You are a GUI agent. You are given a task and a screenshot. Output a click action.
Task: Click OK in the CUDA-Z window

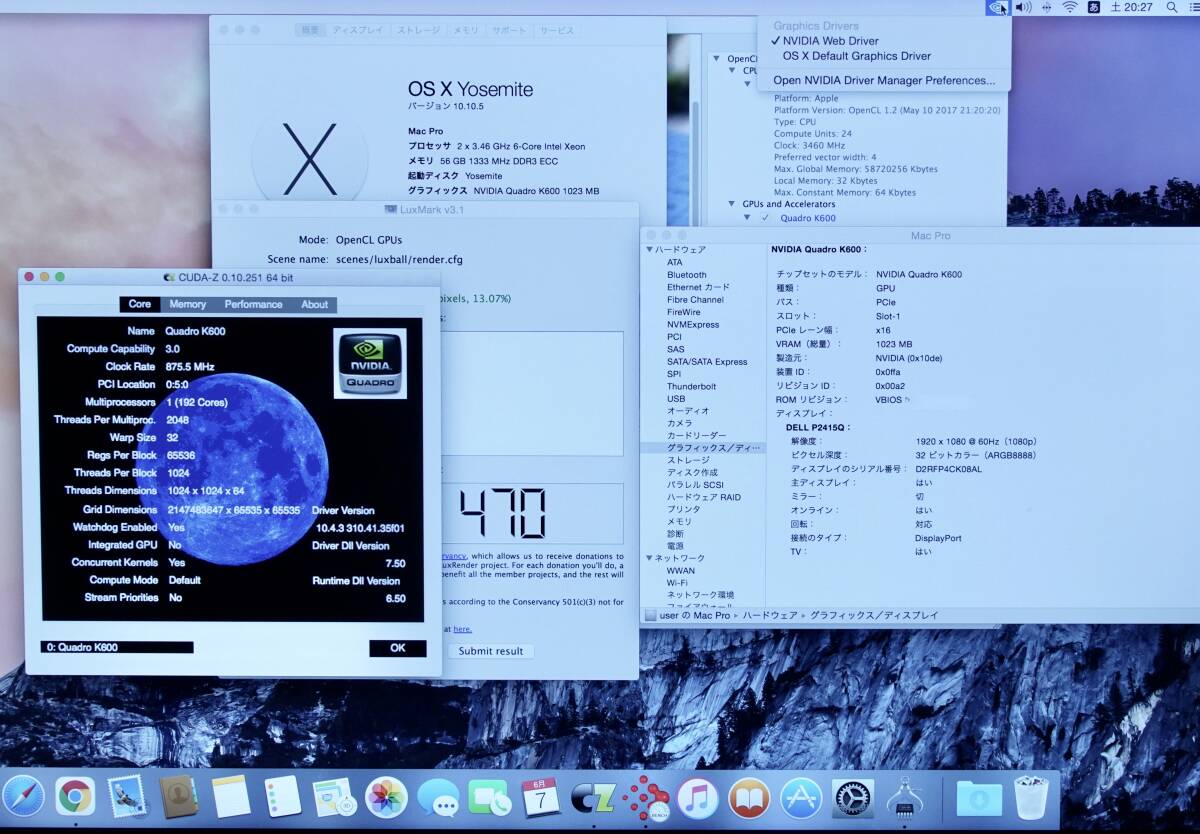pos(398,648)
